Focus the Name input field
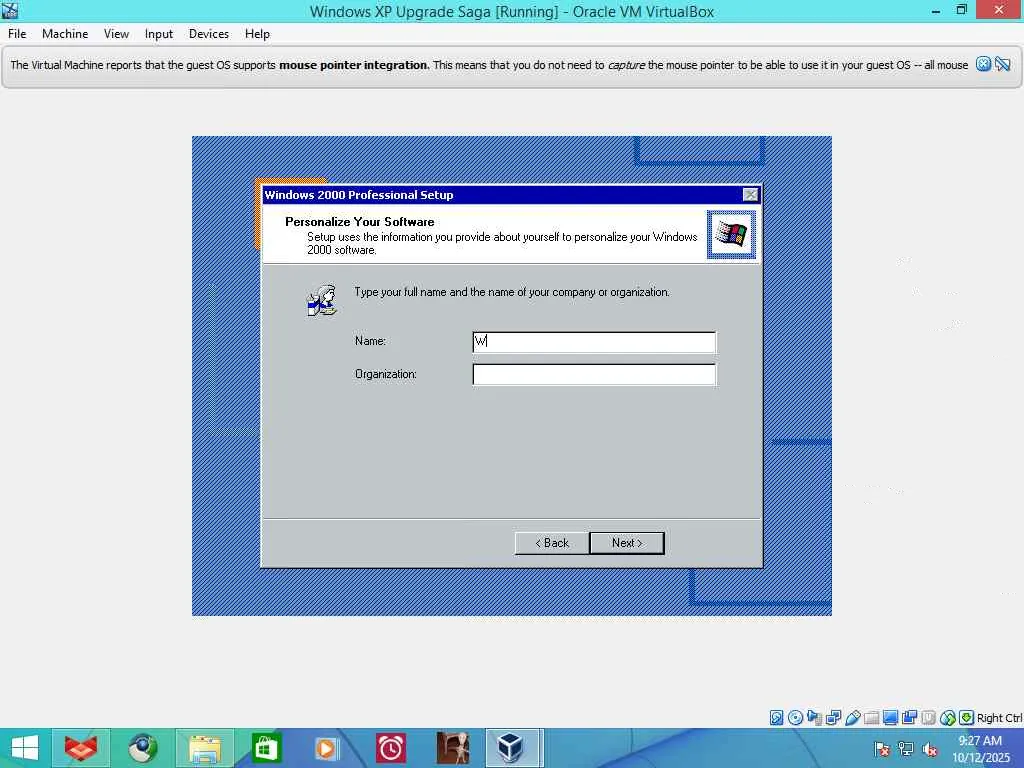 click(594, 342)
